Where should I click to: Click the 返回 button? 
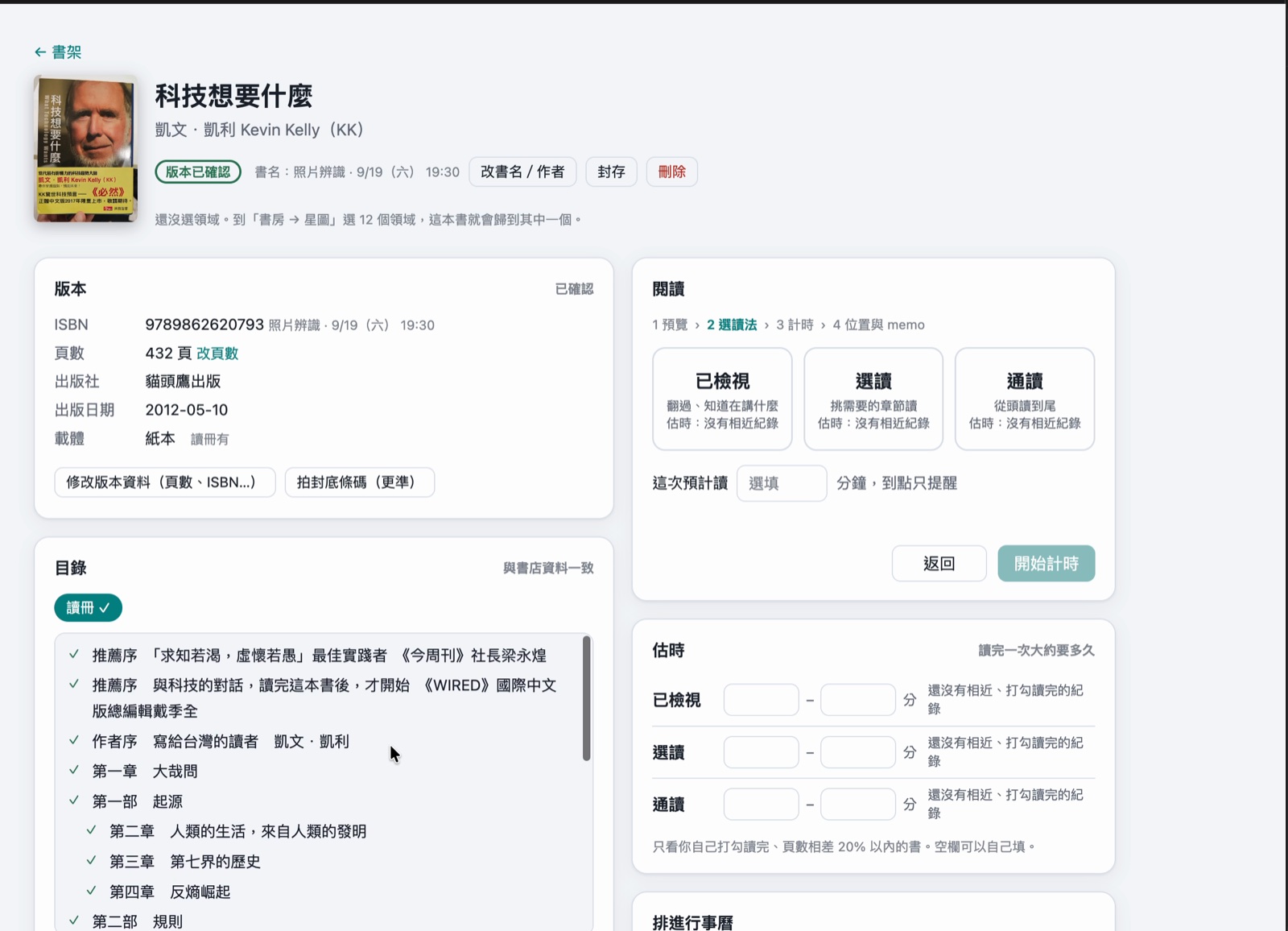point(939,564)
